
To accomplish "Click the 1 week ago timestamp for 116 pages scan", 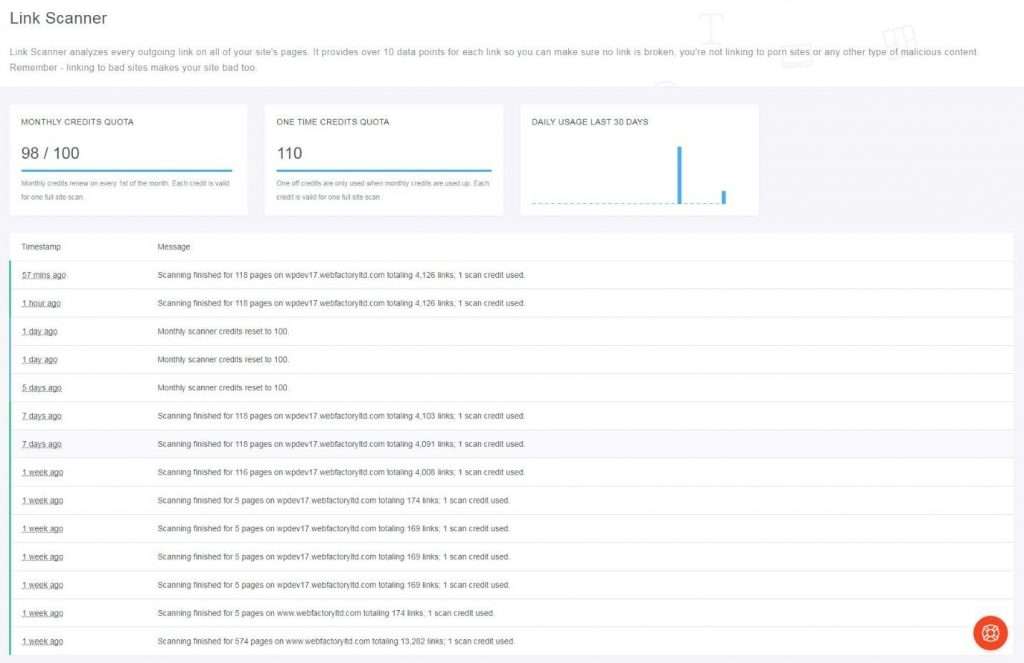I will pyautogui.click(x=42, y=472).
